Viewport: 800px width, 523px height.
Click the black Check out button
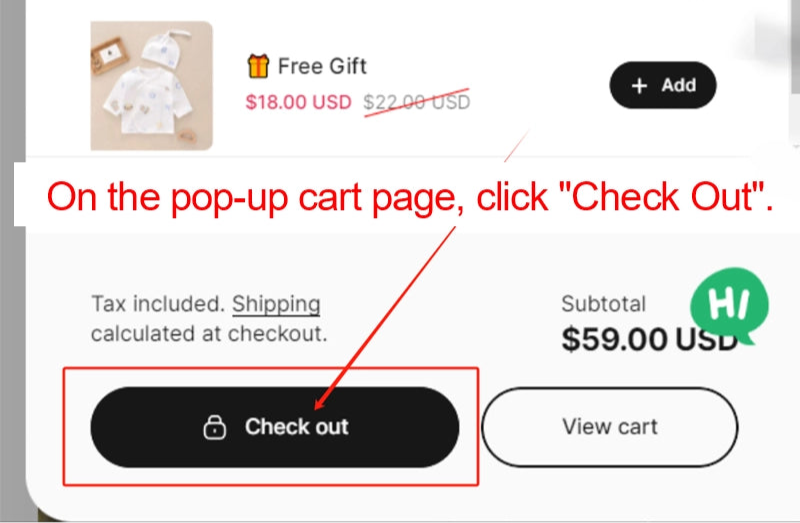pyautogui.click(x=274, y=427)
